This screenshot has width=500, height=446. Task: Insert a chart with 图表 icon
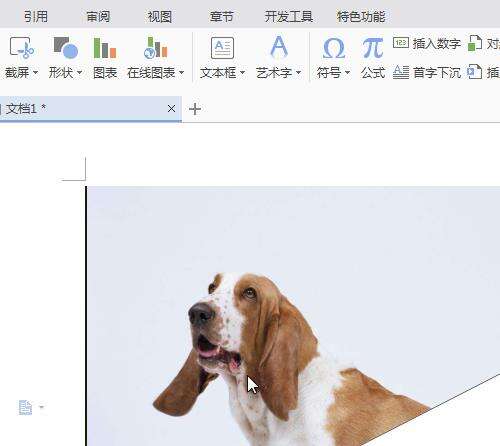click(105, 48)
